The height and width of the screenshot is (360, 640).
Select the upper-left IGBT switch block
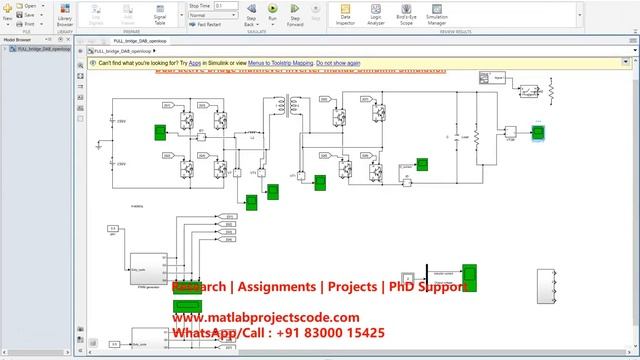[187, 120]
